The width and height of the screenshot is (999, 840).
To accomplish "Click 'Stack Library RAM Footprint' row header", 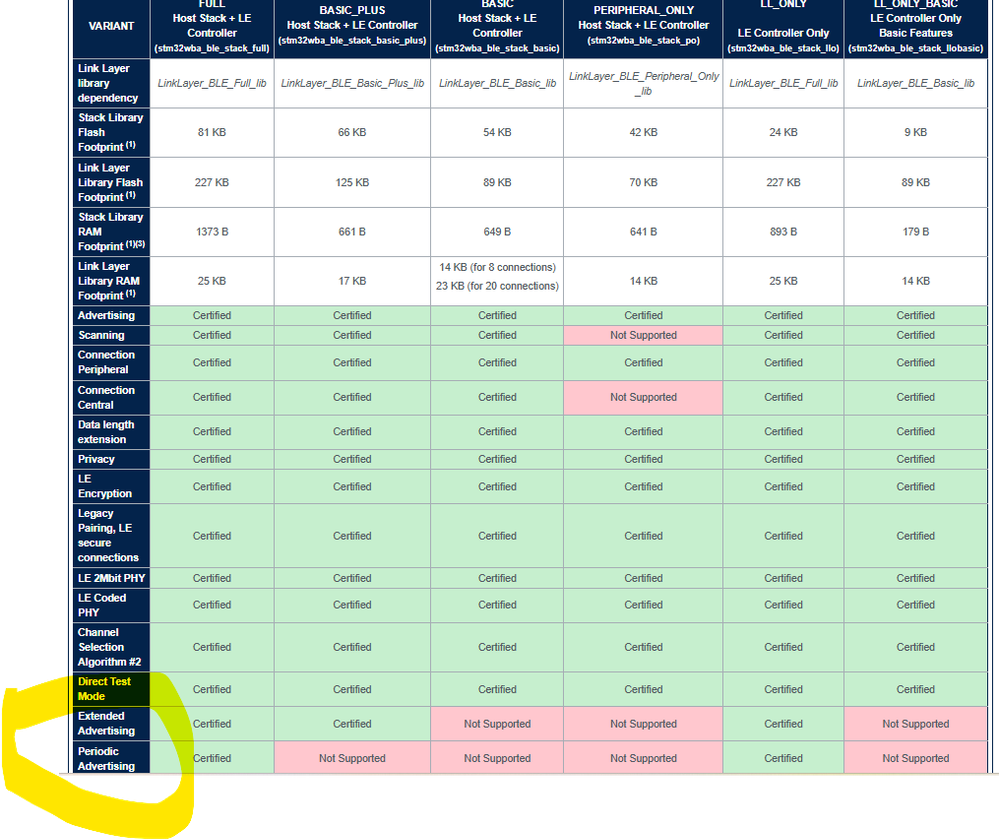I will [x=111, y=232].
